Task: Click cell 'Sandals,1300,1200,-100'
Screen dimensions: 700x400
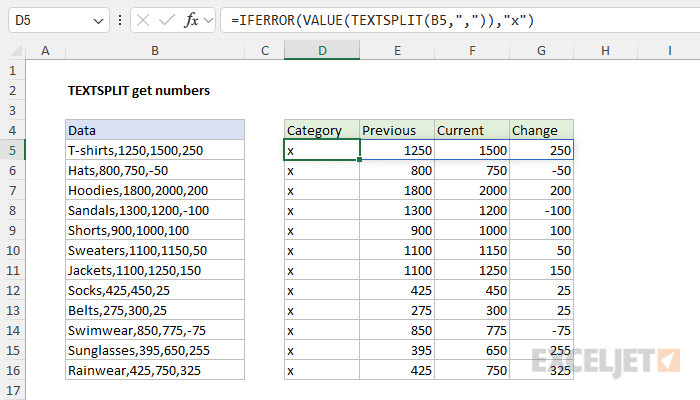Action: [155, 210]
